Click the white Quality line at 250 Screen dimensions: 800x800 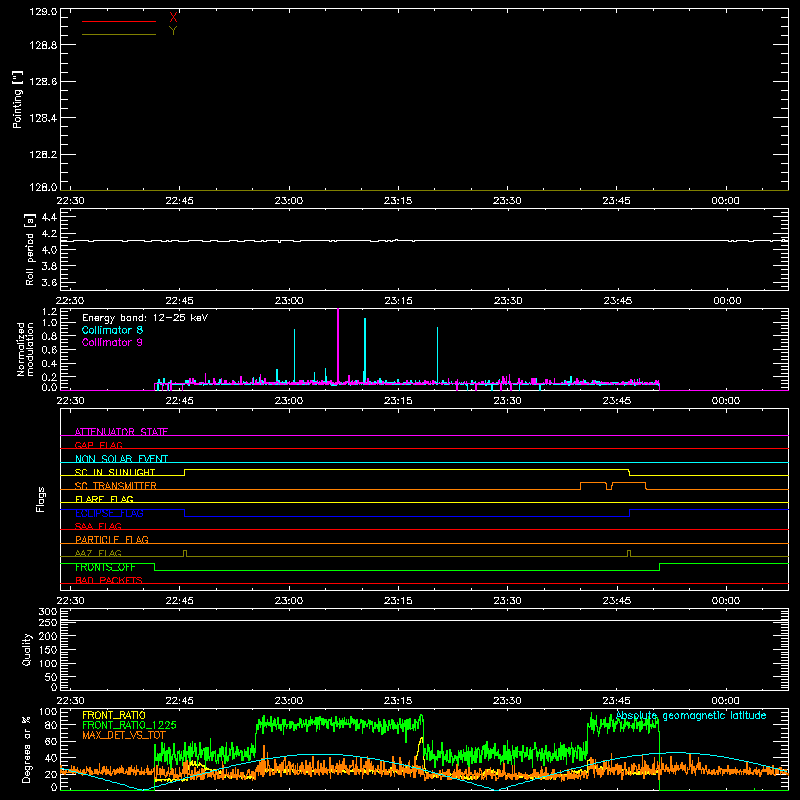[x=424, y=620]
